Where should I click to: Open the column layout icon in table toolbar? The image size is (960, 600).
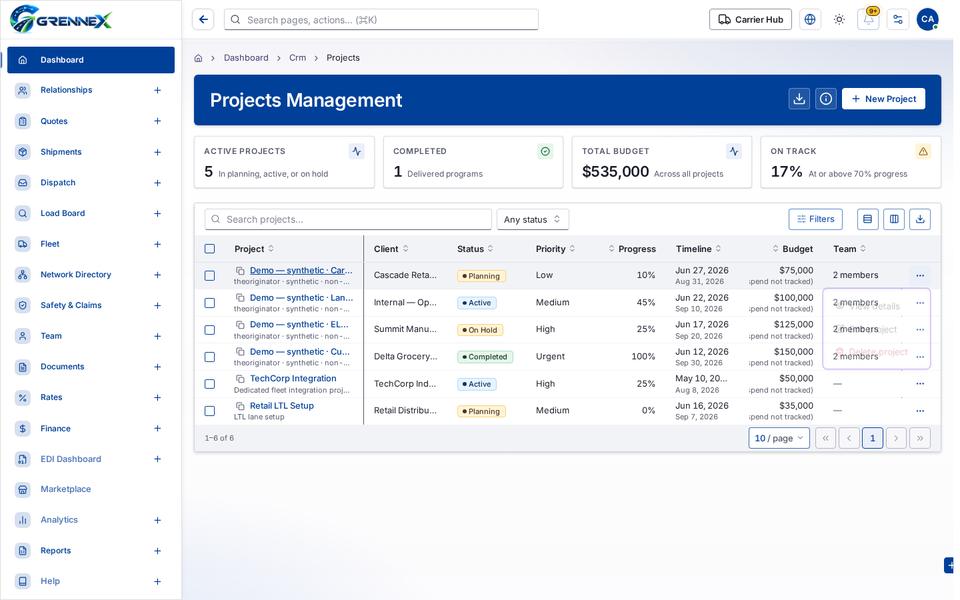[894, 219]
